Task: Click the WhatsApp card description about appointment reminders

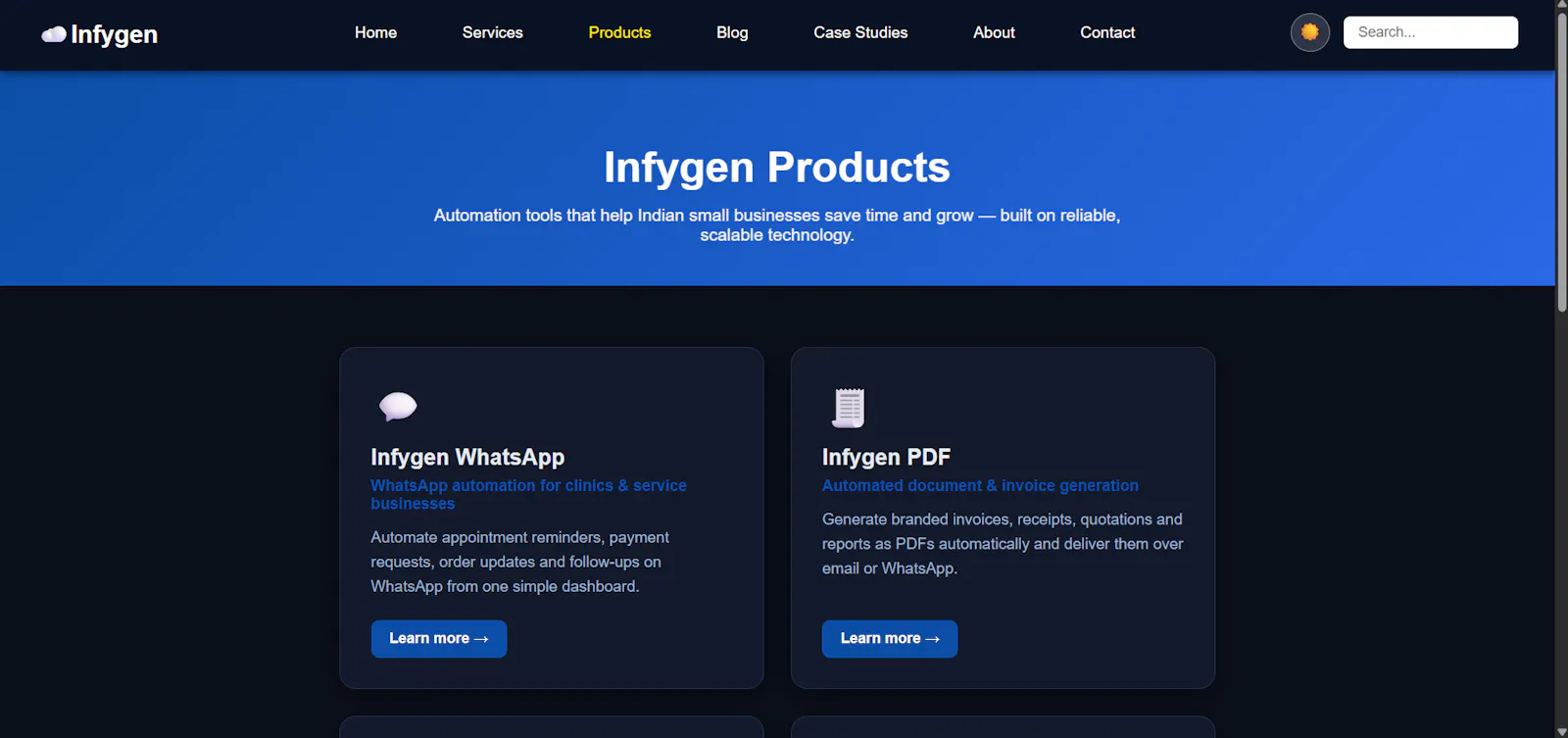Action: (519, 562)
